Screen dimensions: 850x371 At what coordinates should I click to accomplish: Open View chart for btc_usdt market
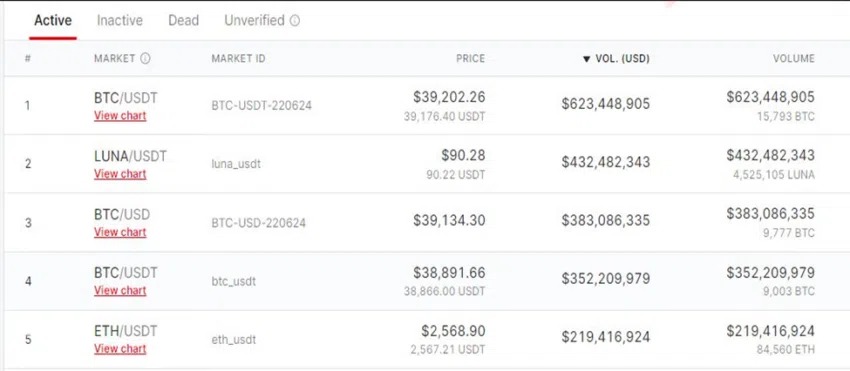click(x=120, y=290)
